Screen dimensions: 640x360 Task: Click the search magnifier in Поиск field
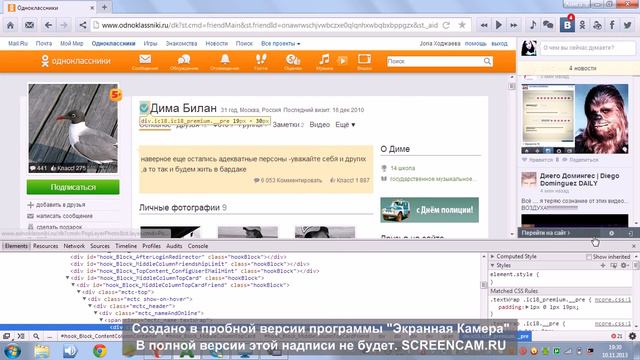487,61
